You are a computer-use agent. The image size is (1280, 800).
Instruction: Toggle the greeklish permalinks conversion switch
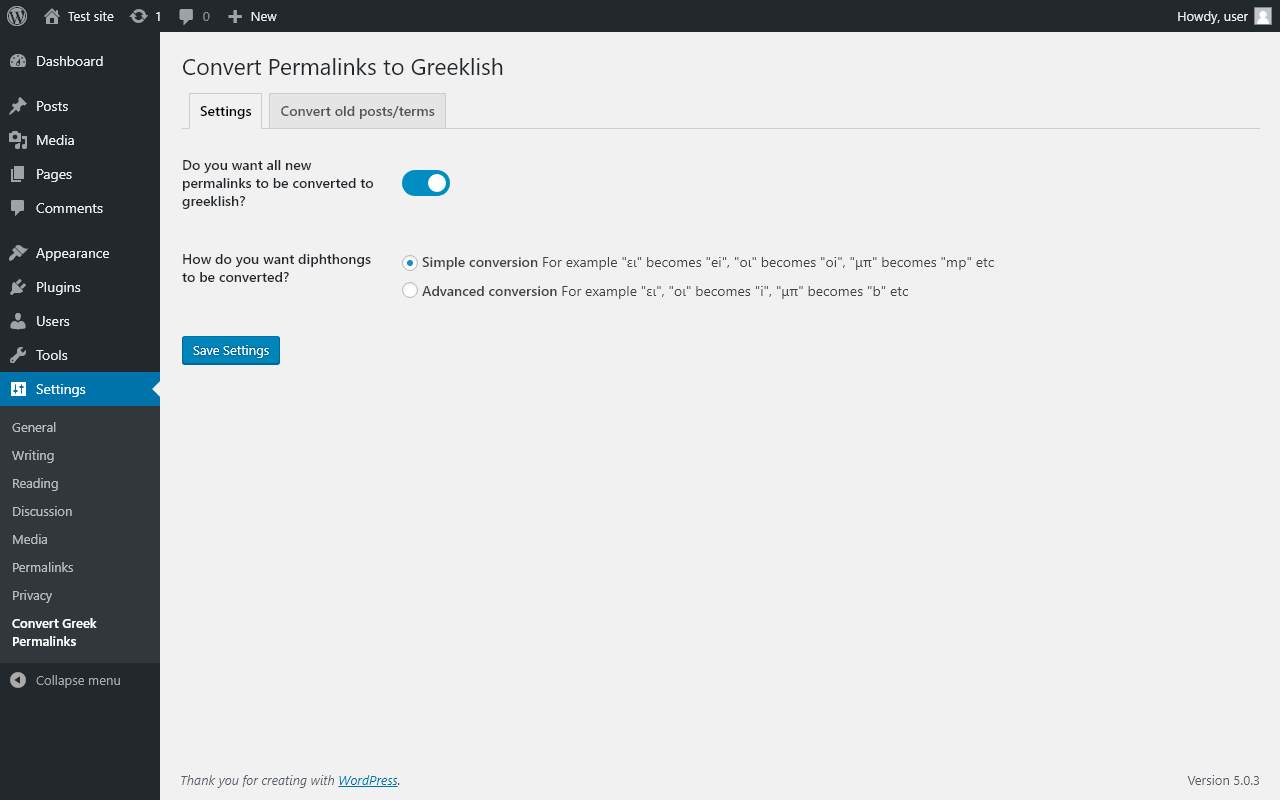426,183
